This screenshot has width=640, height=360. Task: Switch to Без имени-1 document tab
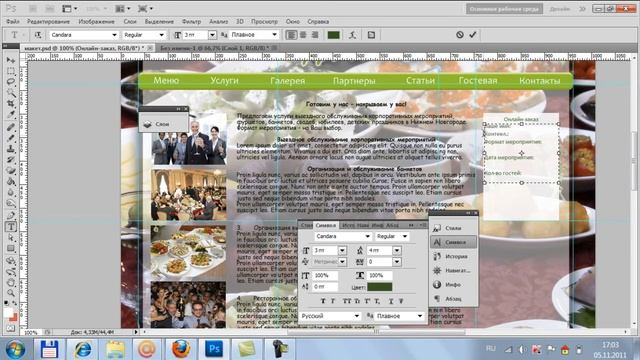[x=214, y=48]
